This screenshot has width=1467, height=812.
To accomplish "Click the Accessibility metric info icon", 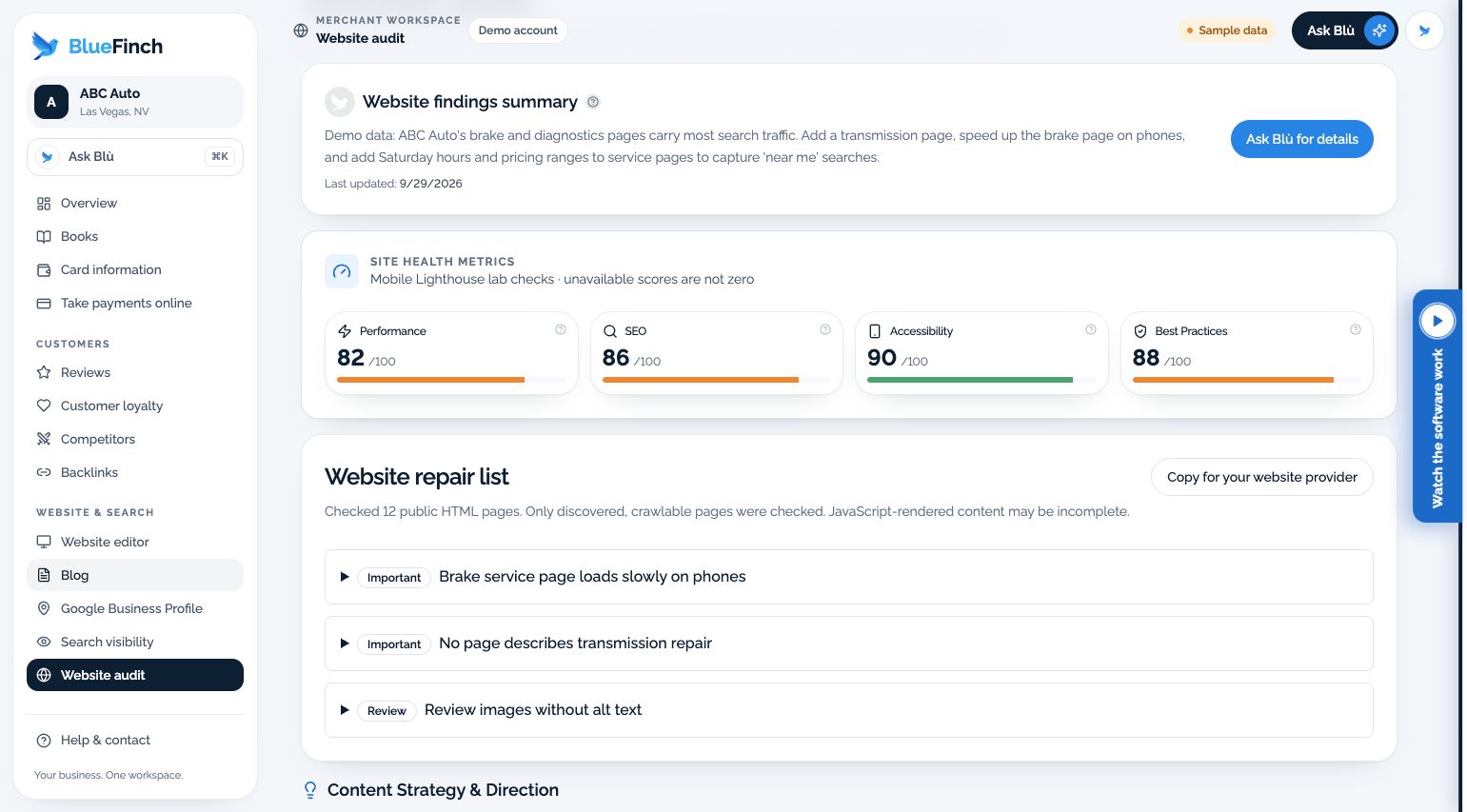I will (x=1091, y=329).
